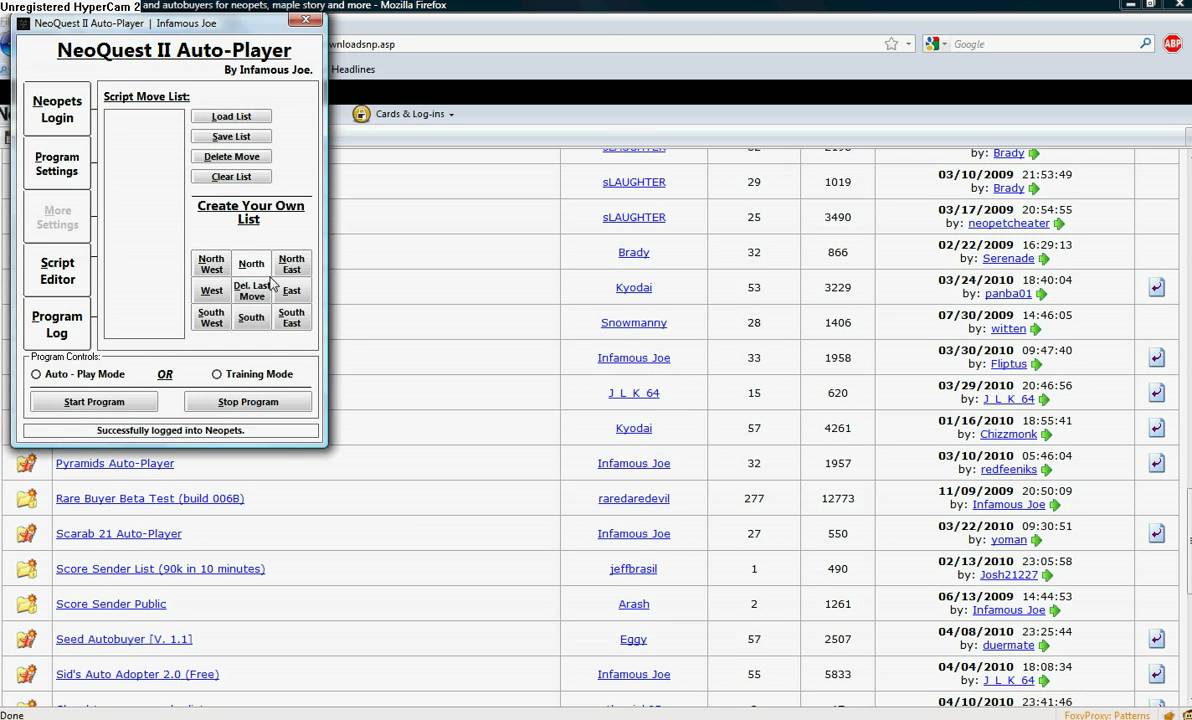Open author link Snowmanny
Viewport: 1192px width, 720px height.
click(x=634, y=323)
